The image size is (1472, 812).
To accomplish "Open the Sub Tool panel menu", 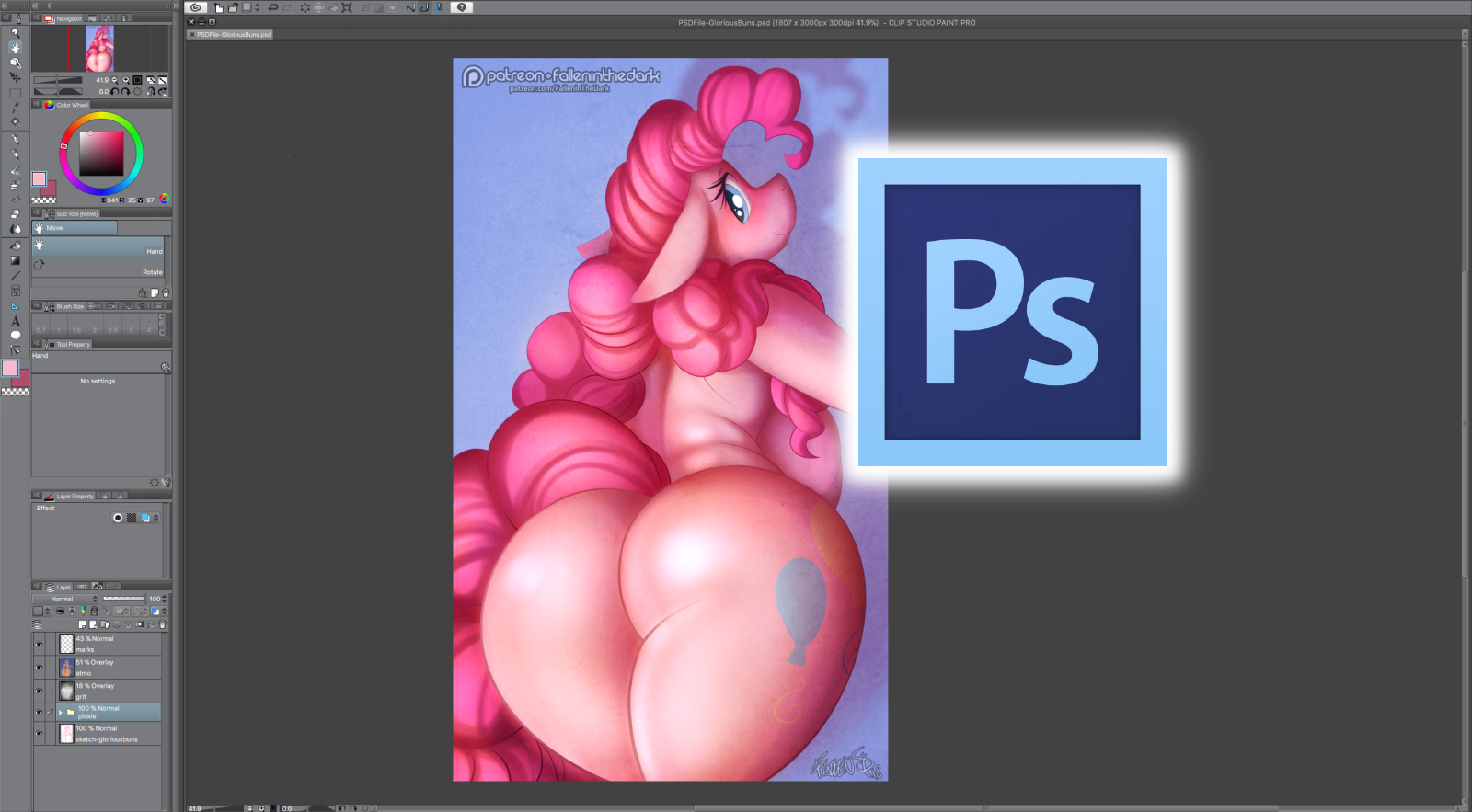I will pos(39,213).
